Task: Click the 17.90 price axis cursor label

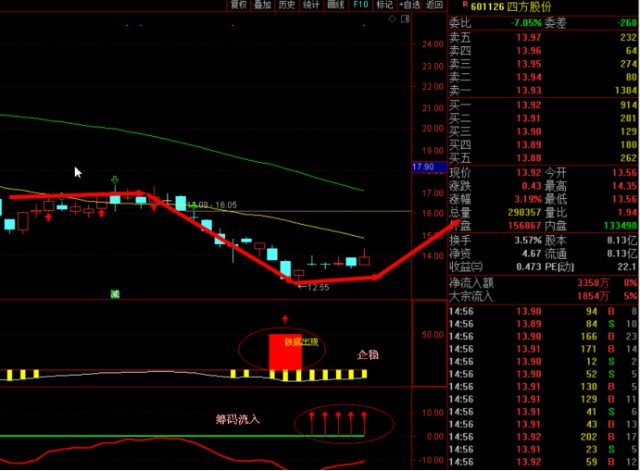Action: 424,167
